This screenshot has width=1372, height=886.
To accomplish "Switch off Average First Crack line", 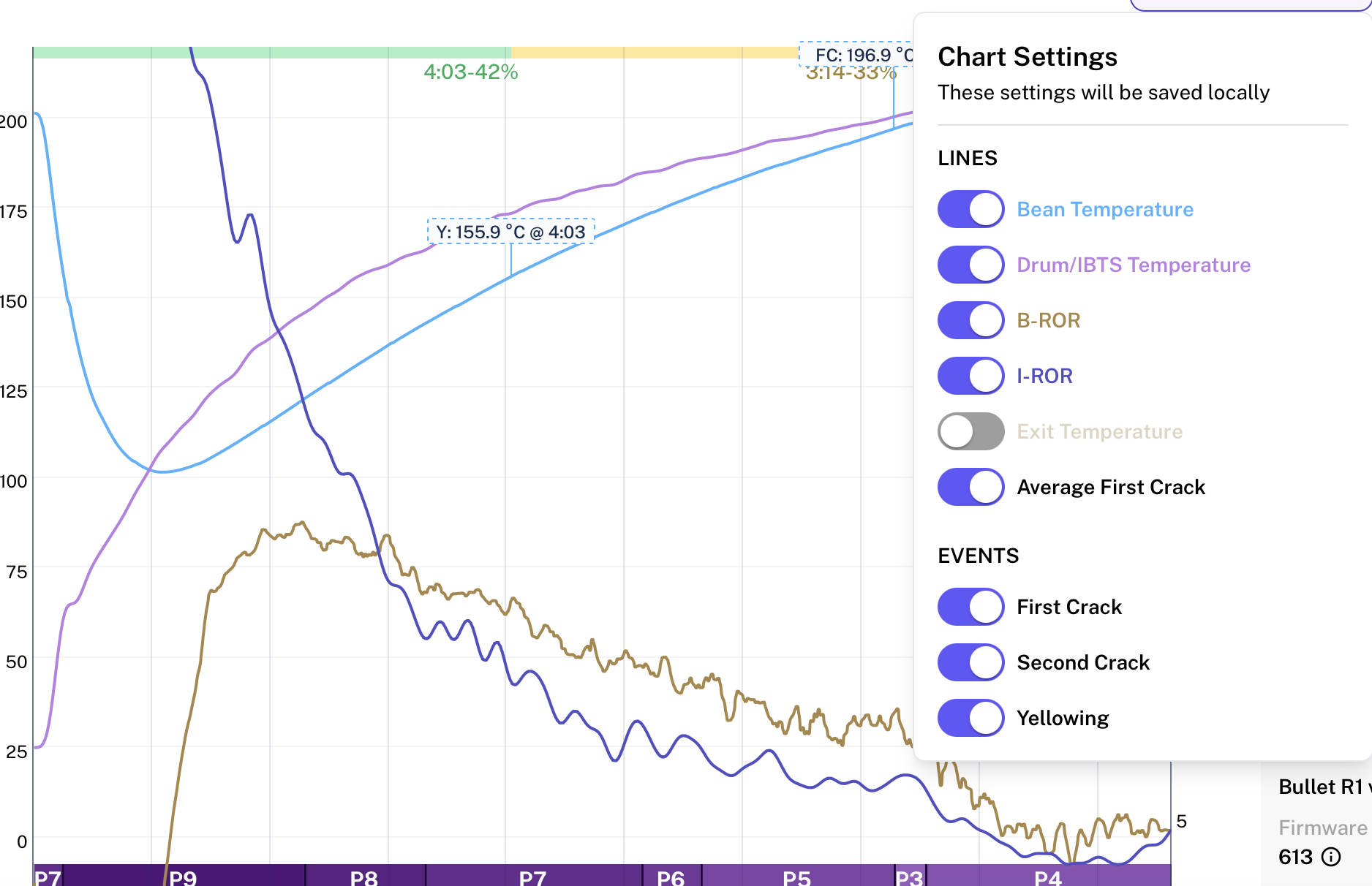I will (970, 487).
